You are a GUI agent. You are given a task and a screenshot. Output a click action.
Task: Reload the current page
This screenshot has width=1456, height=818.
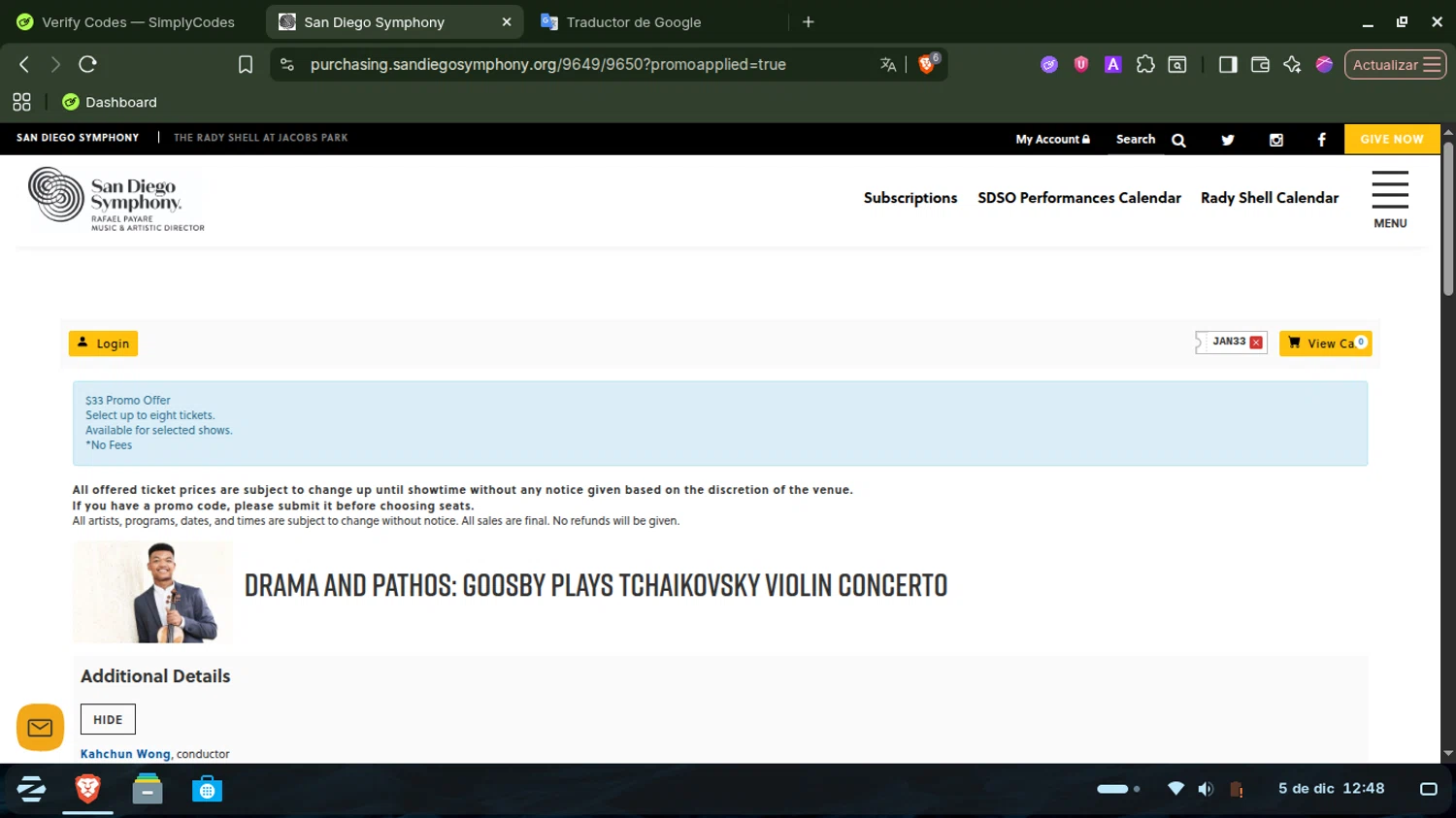click(x=87, y=64)
